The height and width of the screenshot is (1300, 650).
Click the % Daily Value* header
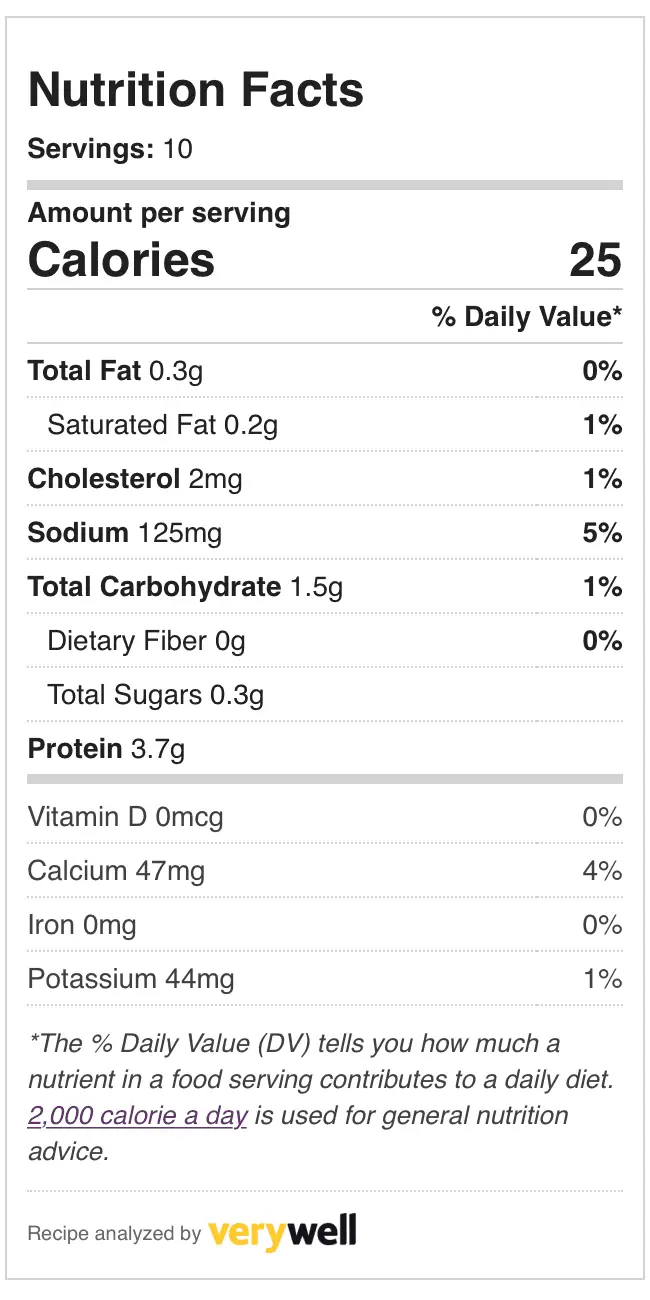pyautogui.click(x=527, y=317)
